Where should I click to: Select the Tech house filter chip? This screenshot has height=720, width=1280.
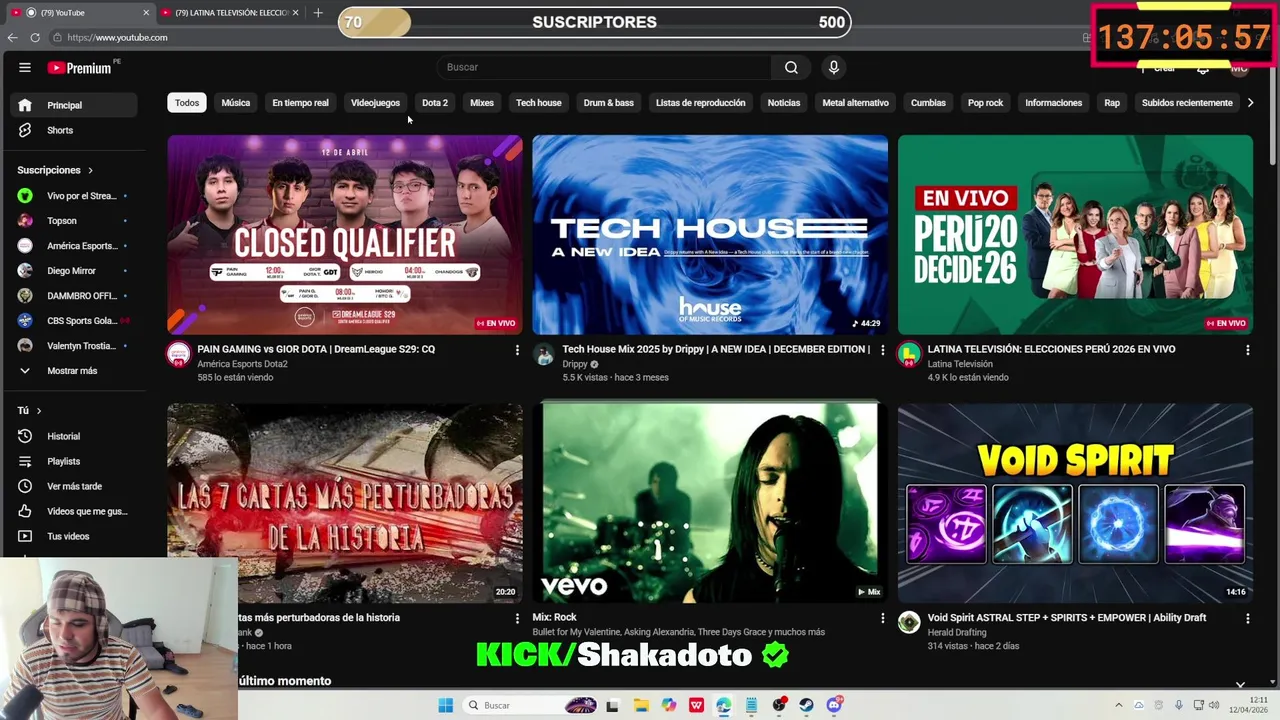(x=538, y=103)
